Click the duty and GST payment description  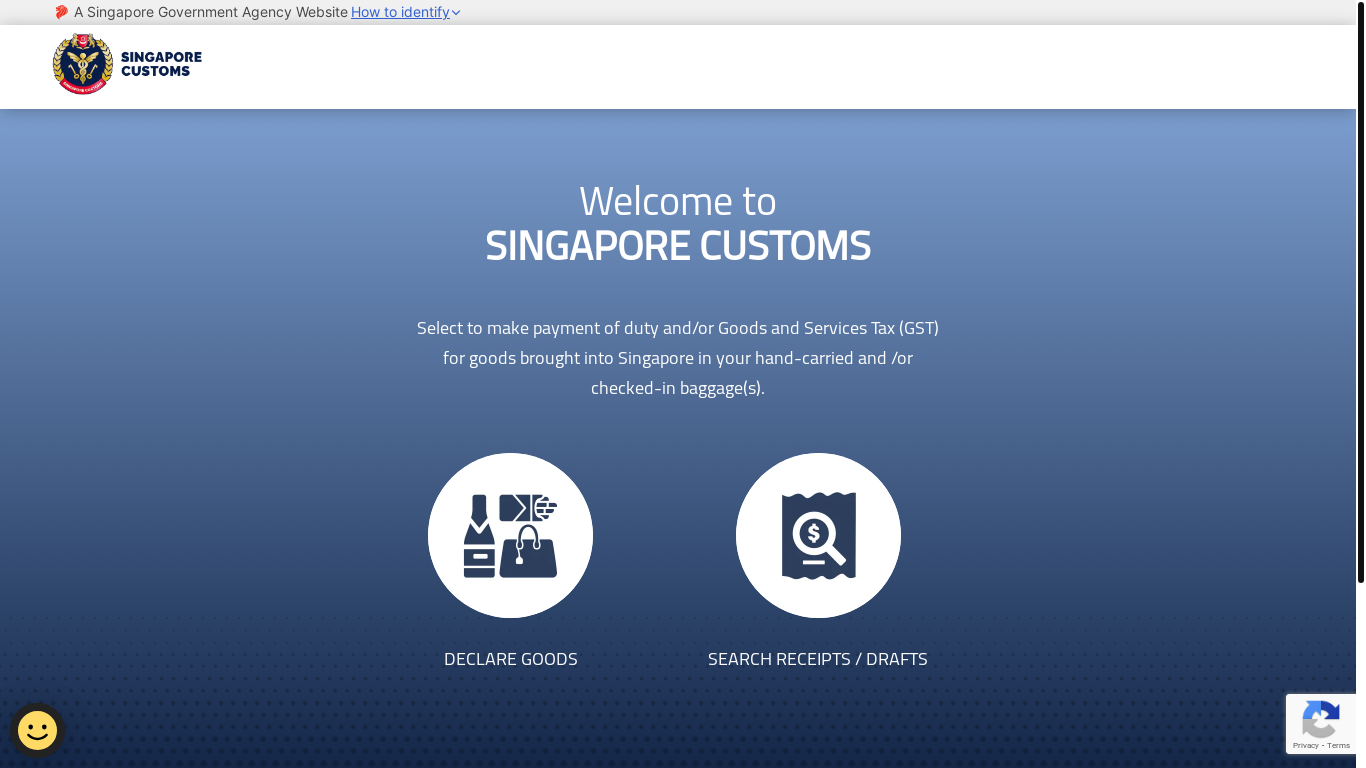677,357
